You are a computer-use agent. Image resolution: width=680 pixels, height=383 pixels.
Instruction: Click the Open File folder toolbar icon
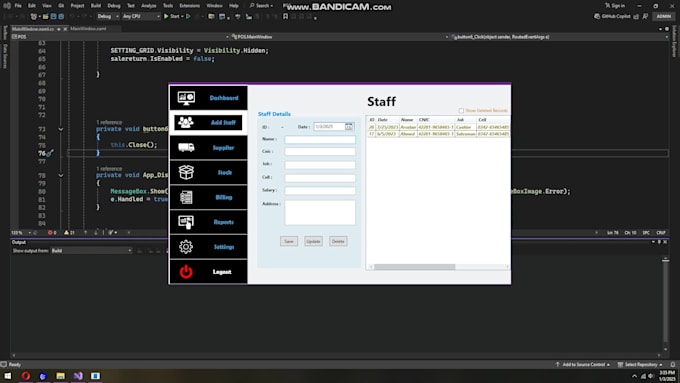(46, 16)
